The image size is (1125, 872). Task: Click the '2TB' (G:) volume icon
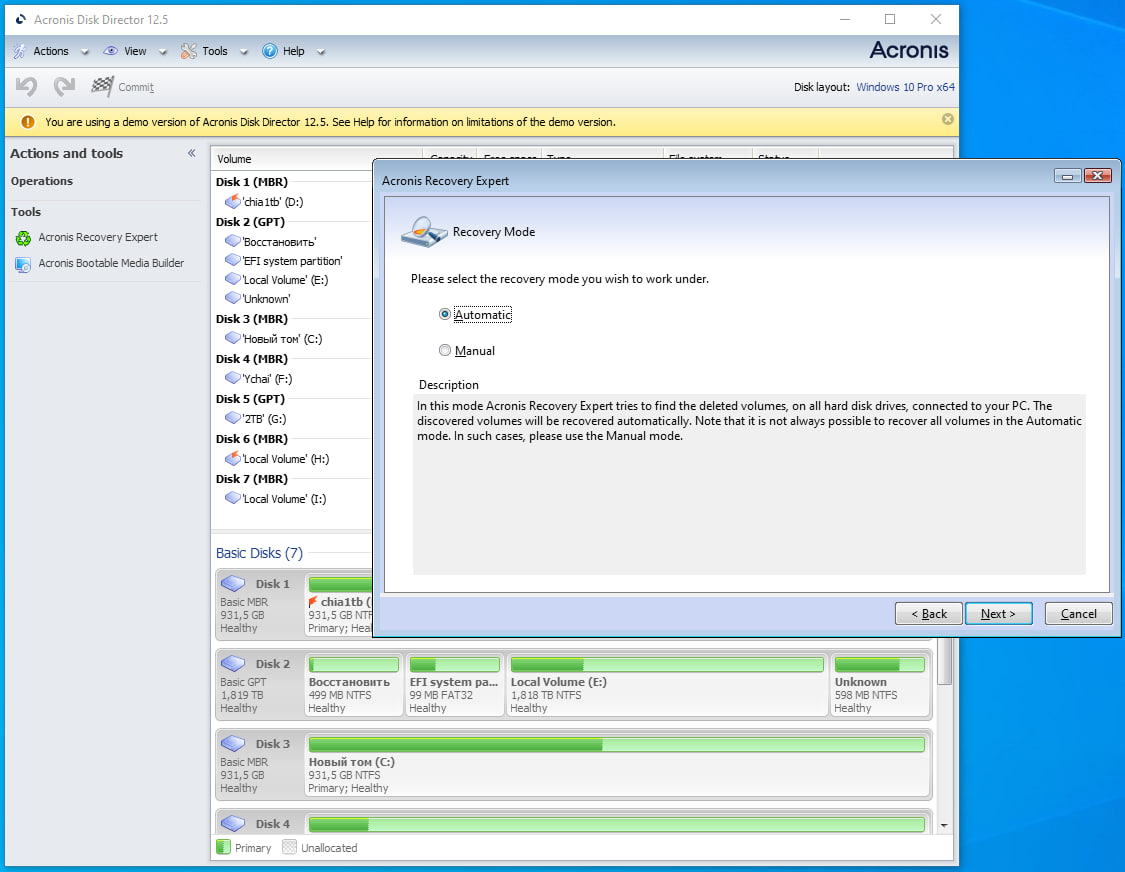[x=232, y=418]
